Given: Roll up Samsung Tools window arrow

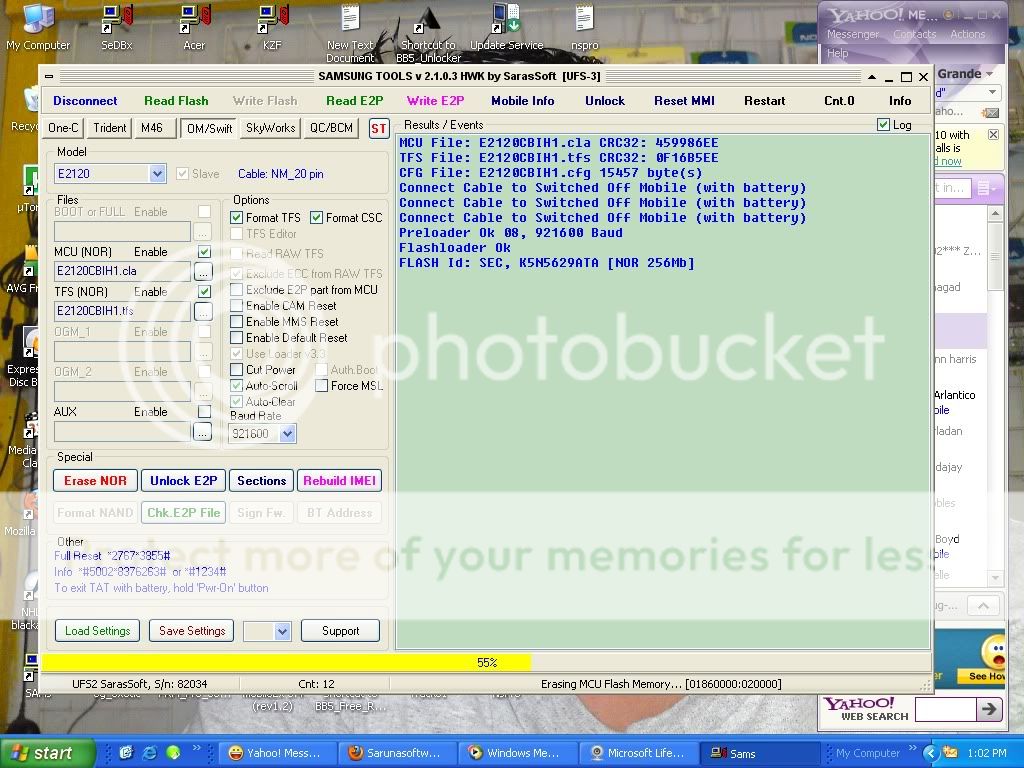Looking at the screenshot, I should tap(872, 77).
